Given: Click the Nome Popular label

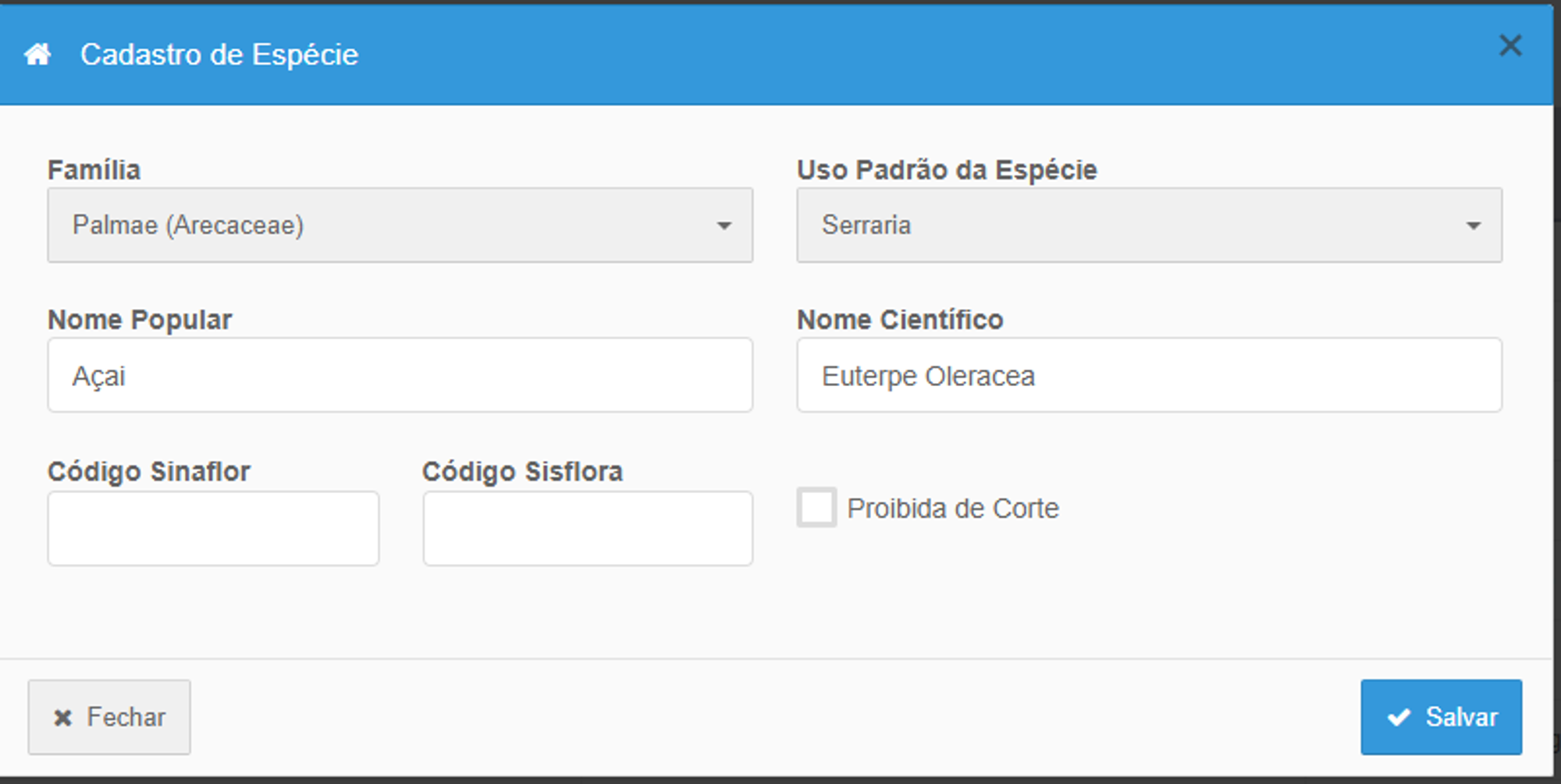Looking at the screenshot, I should 140,320.
